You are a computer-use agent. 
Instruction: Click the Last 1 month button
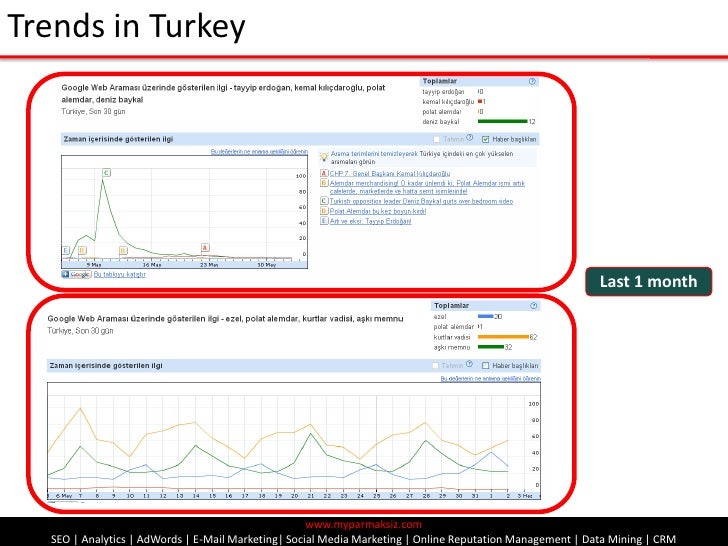(x=649, y=281)
